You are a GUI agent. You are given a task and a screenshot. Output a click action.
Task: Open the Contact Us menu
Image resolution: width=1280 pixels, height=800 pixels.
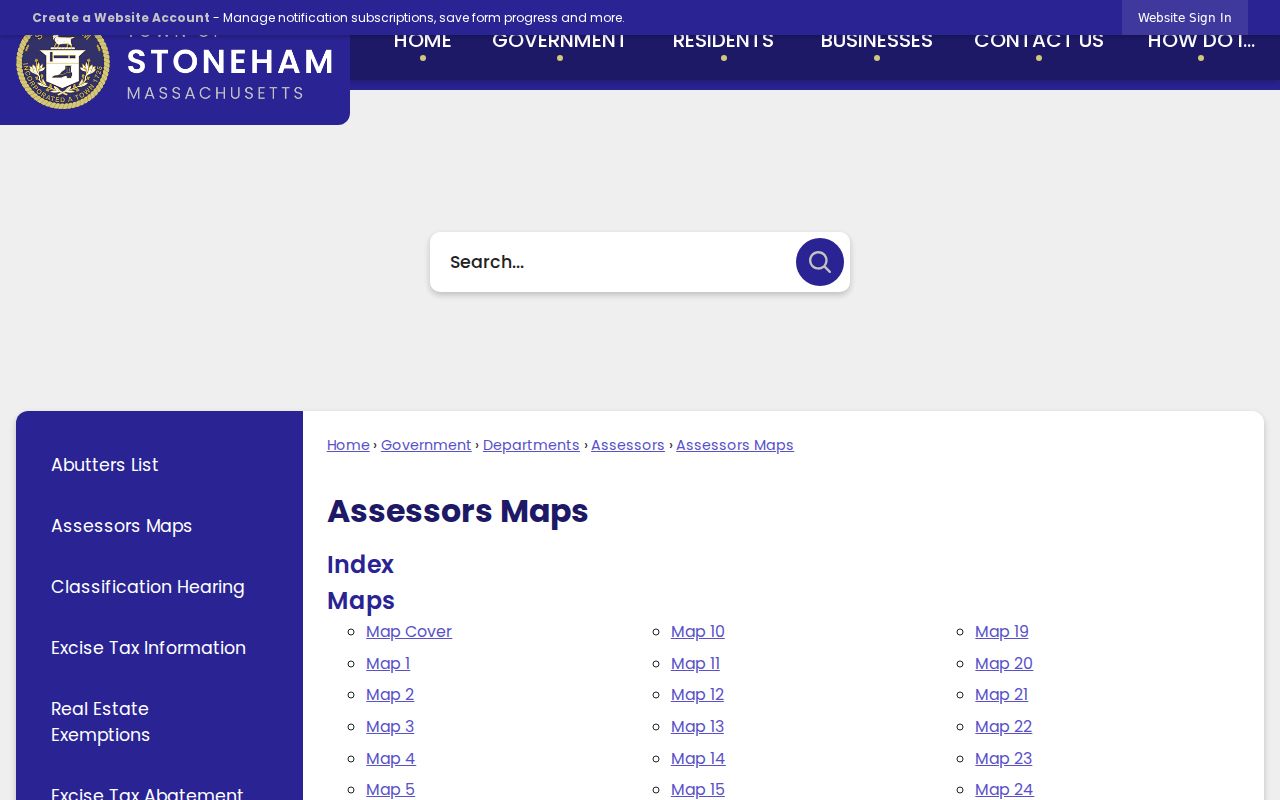[x=1039, y=42]
